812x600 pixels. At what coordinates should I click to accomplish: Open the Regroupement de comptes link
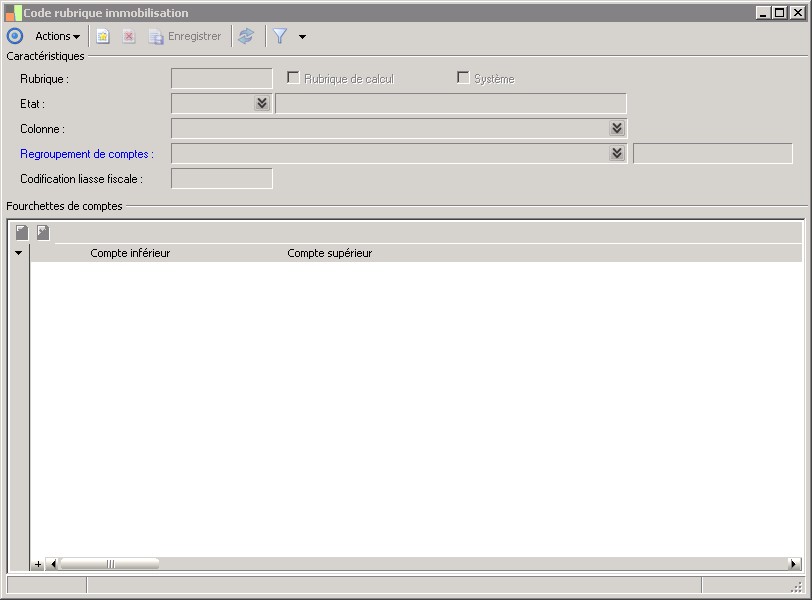pyautogui.click(x=86, y=154)
